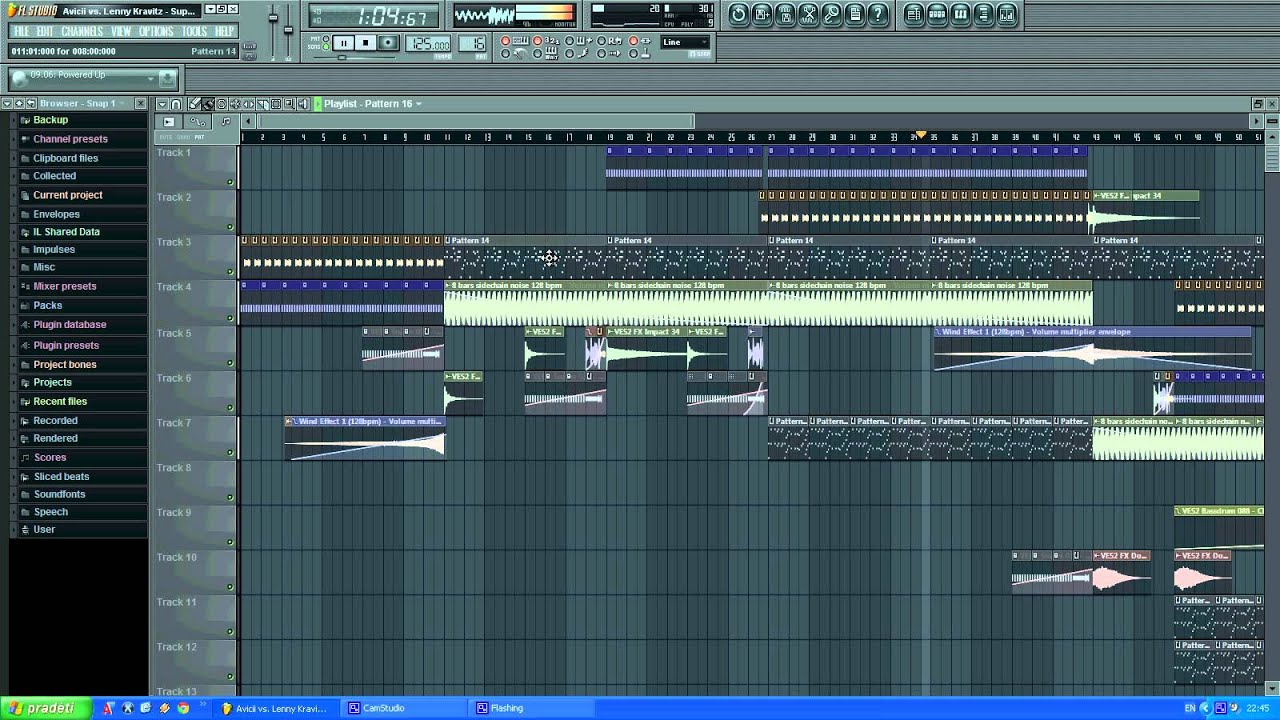The width and height of the screenshot is (1280, 720).
Task: Switch to CamStudio taskbar button
Action: pos(405,708)
